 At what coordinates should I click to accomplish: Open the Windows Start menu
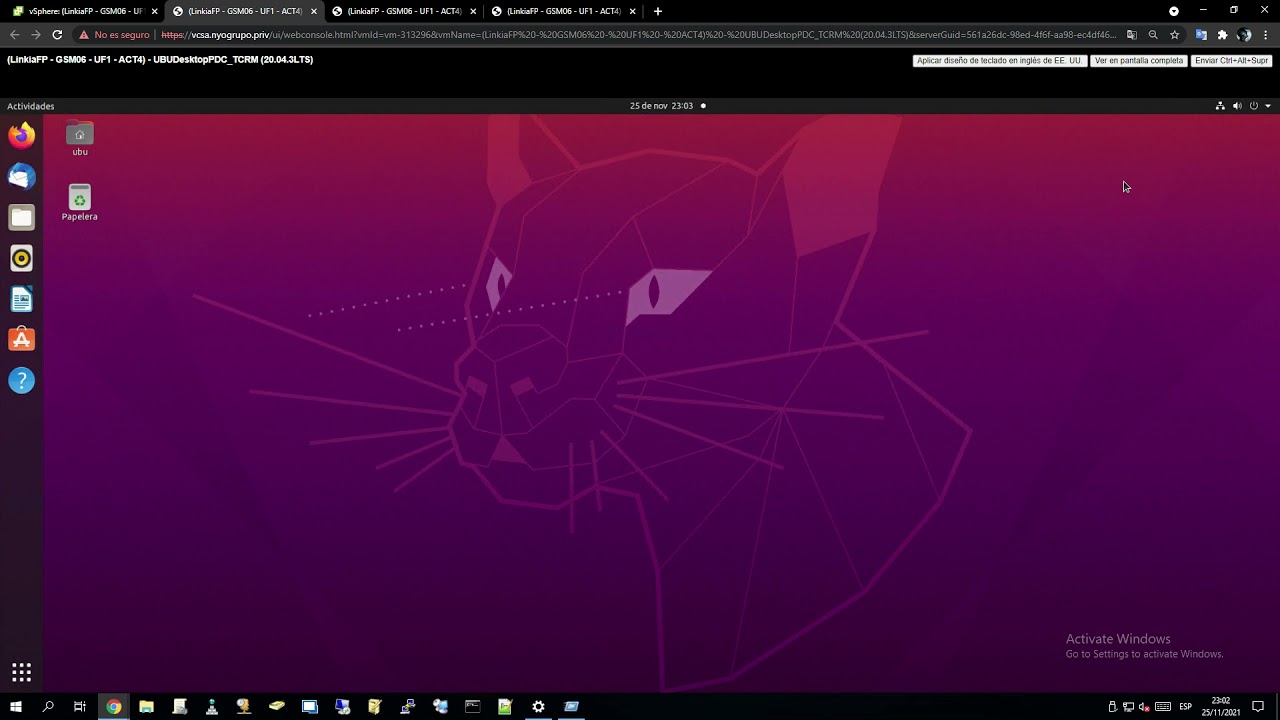16,707
